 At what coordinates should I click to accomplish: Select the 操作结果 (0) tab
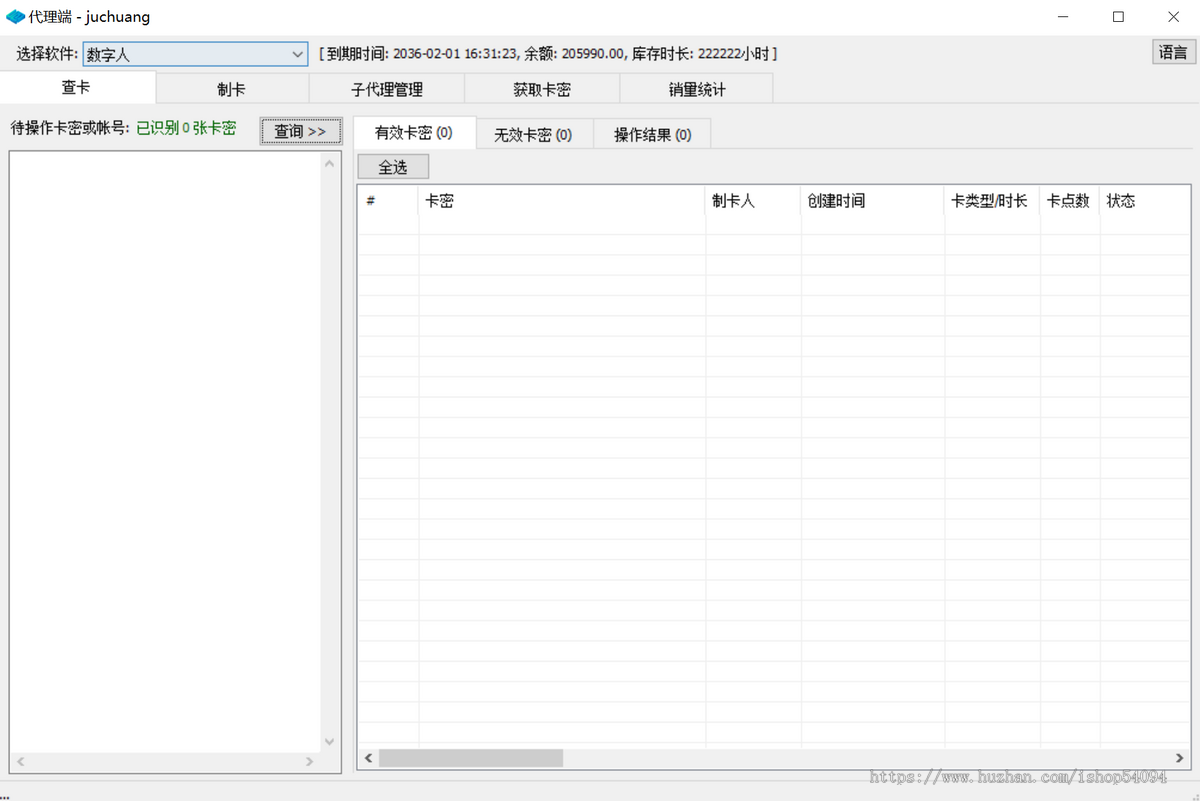click(x=652, y=134)
